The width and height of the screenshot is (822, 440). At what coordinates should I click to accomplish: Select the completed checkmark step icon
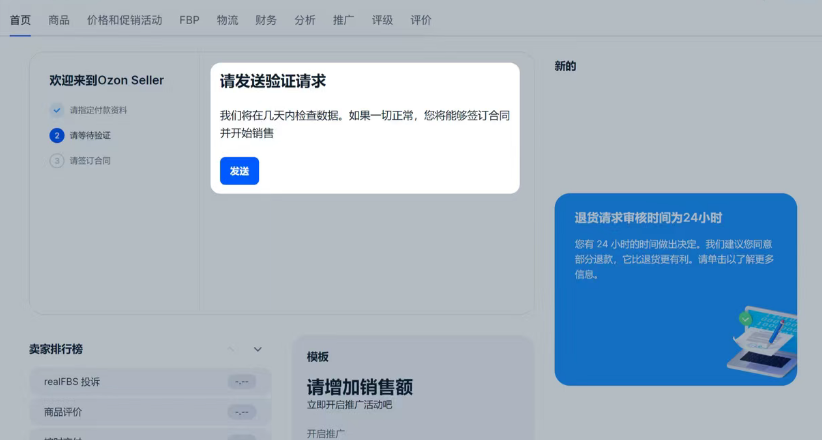coord(57,110)
